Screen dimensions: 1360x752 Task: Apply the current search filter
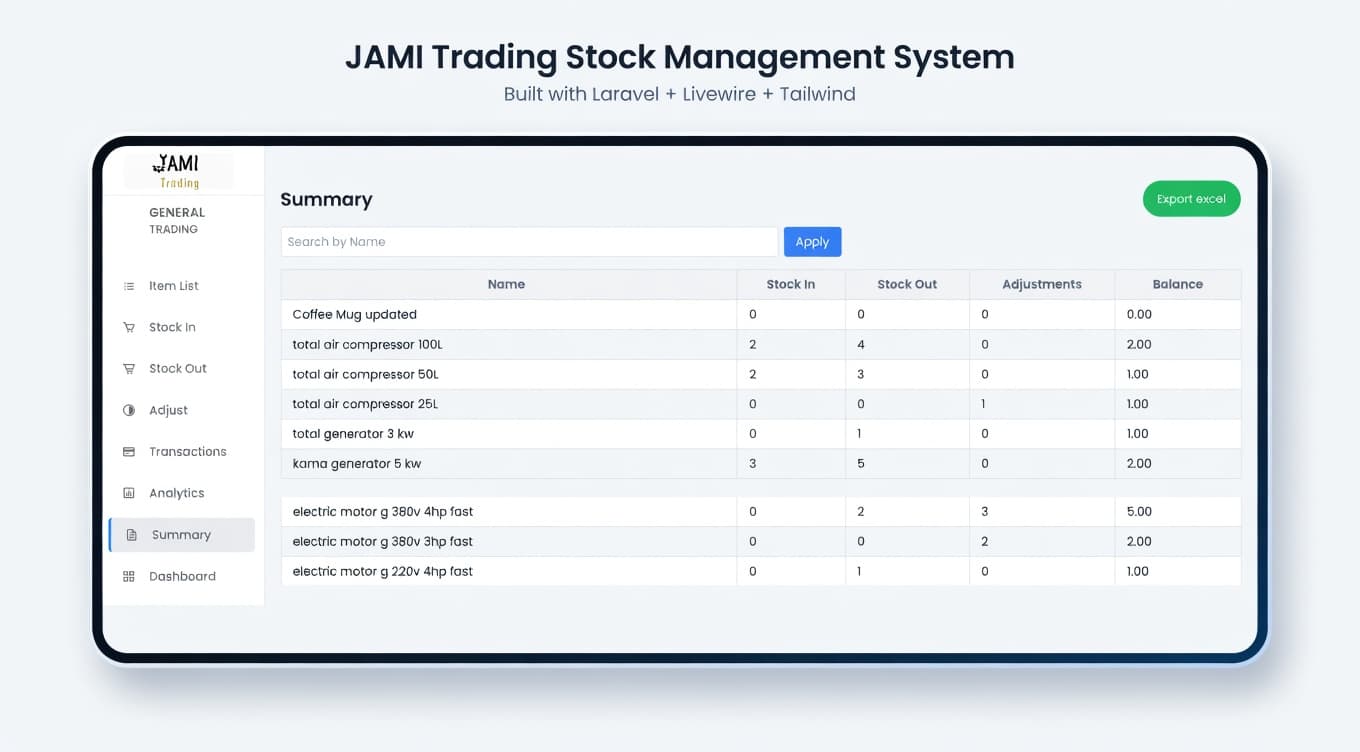(x=812, y=241)
